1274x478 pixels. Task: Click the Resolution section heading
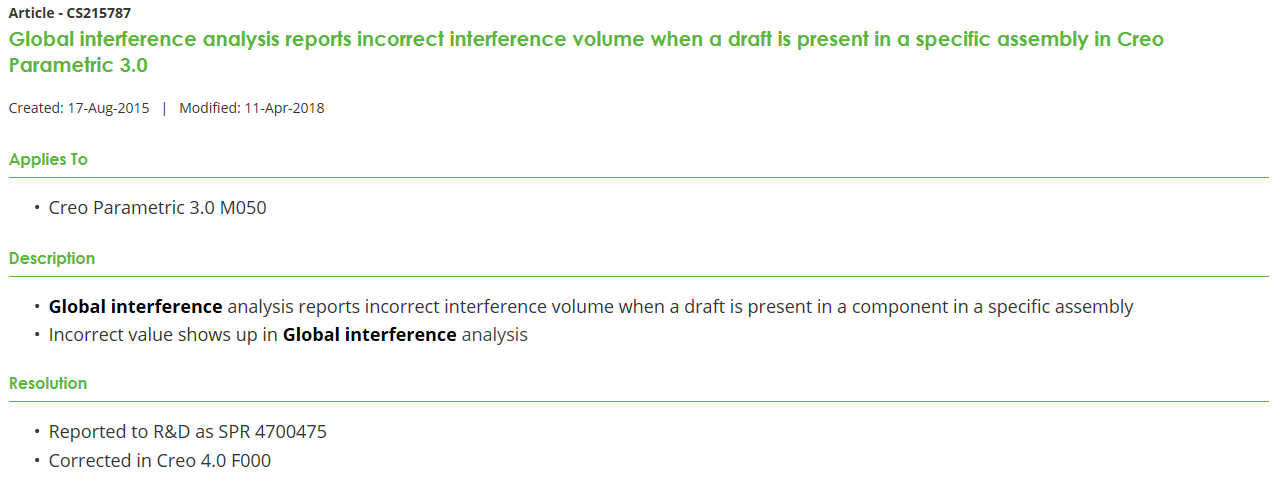(48, 383)
